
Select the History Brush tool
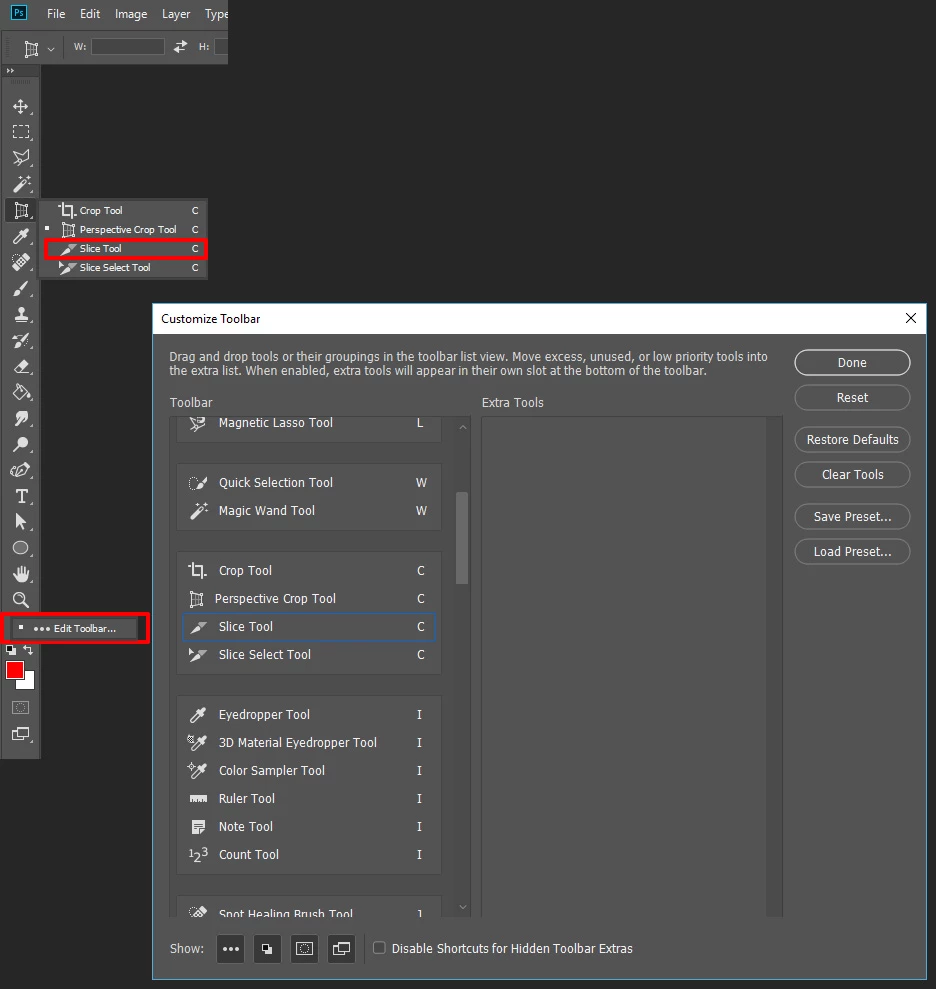[x=21, y=341]
